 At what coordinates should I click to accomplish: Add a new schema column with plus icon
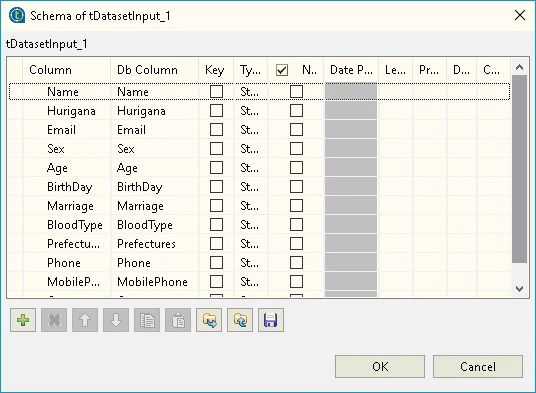pyautogui.click(x=23, y=320)
